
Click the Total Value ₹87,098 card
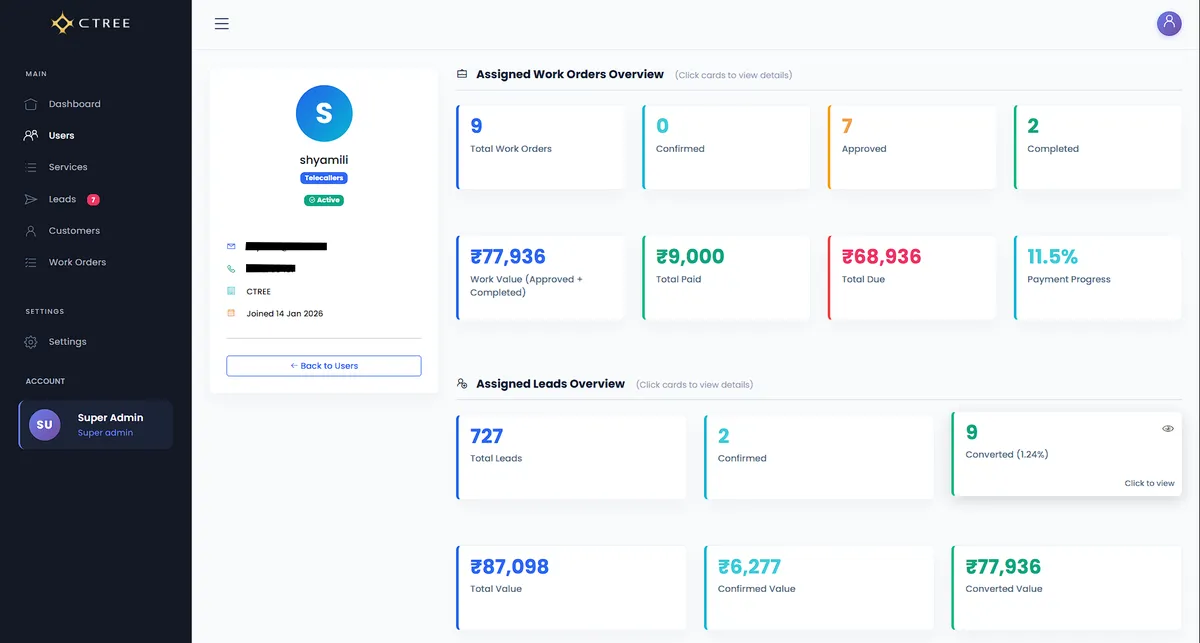(571, 588)
